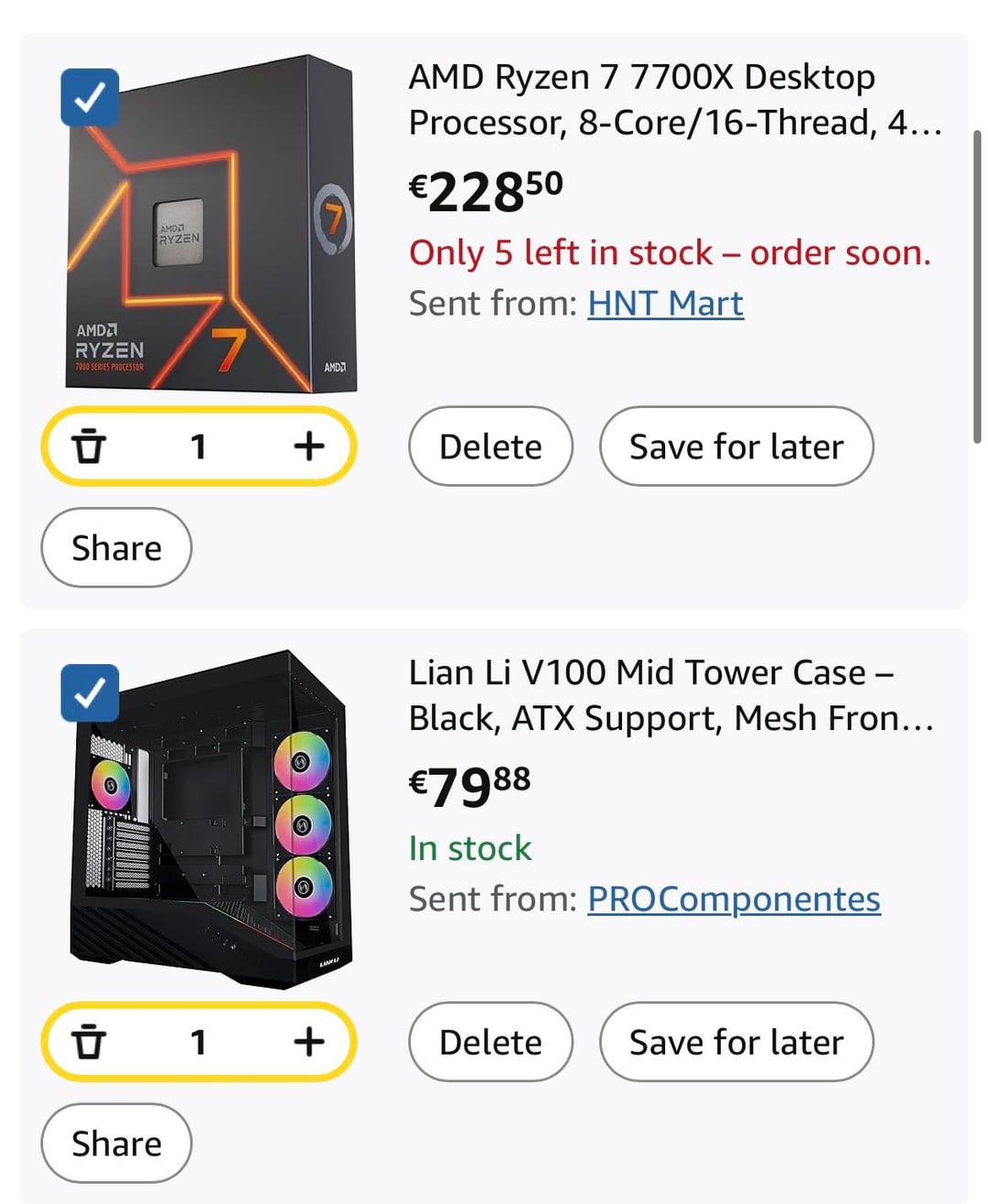Click the Ryzen quantity number field
988x1204 pixels.
(199, 446)
